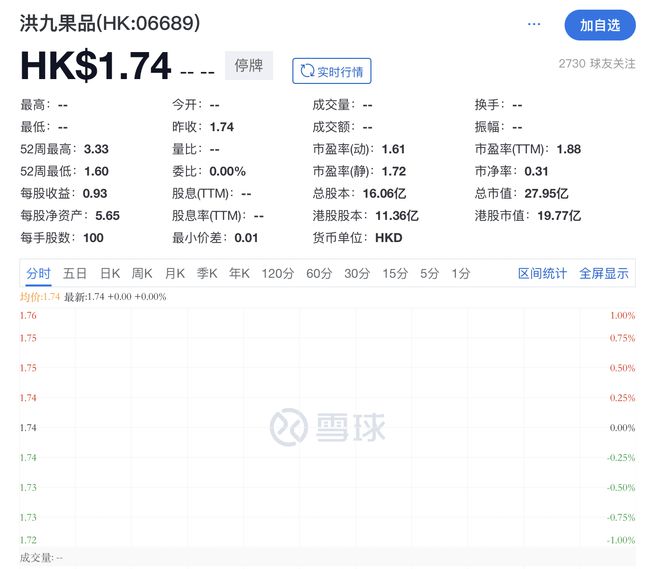Show the 年K chart tab

click(x=240, y=274)
